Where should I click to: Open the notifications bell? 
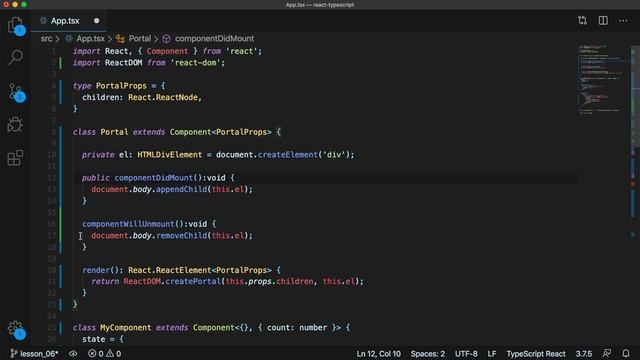tap(626, 353)
